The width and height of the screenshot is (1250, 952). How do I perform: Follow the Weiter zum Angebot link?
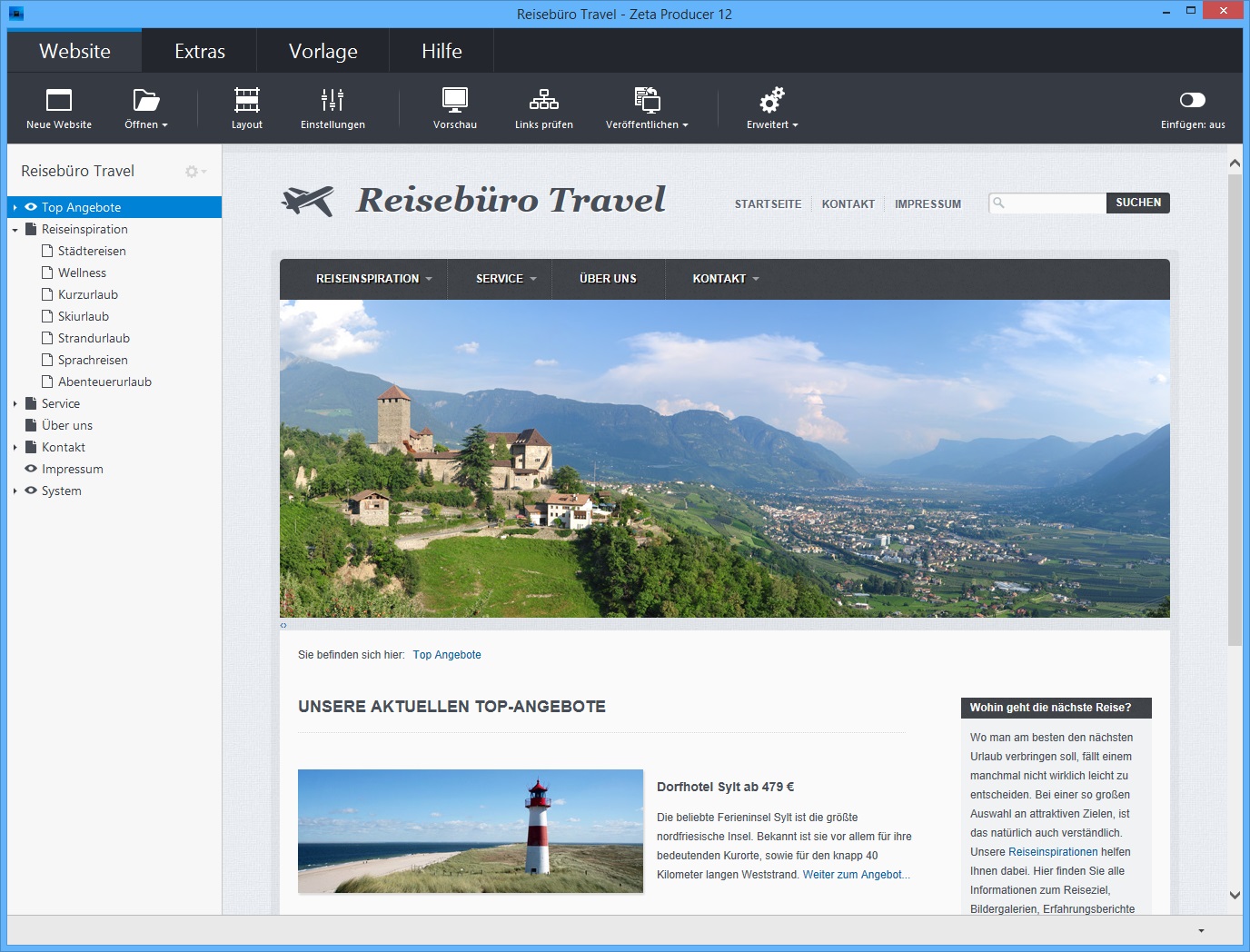856,875
